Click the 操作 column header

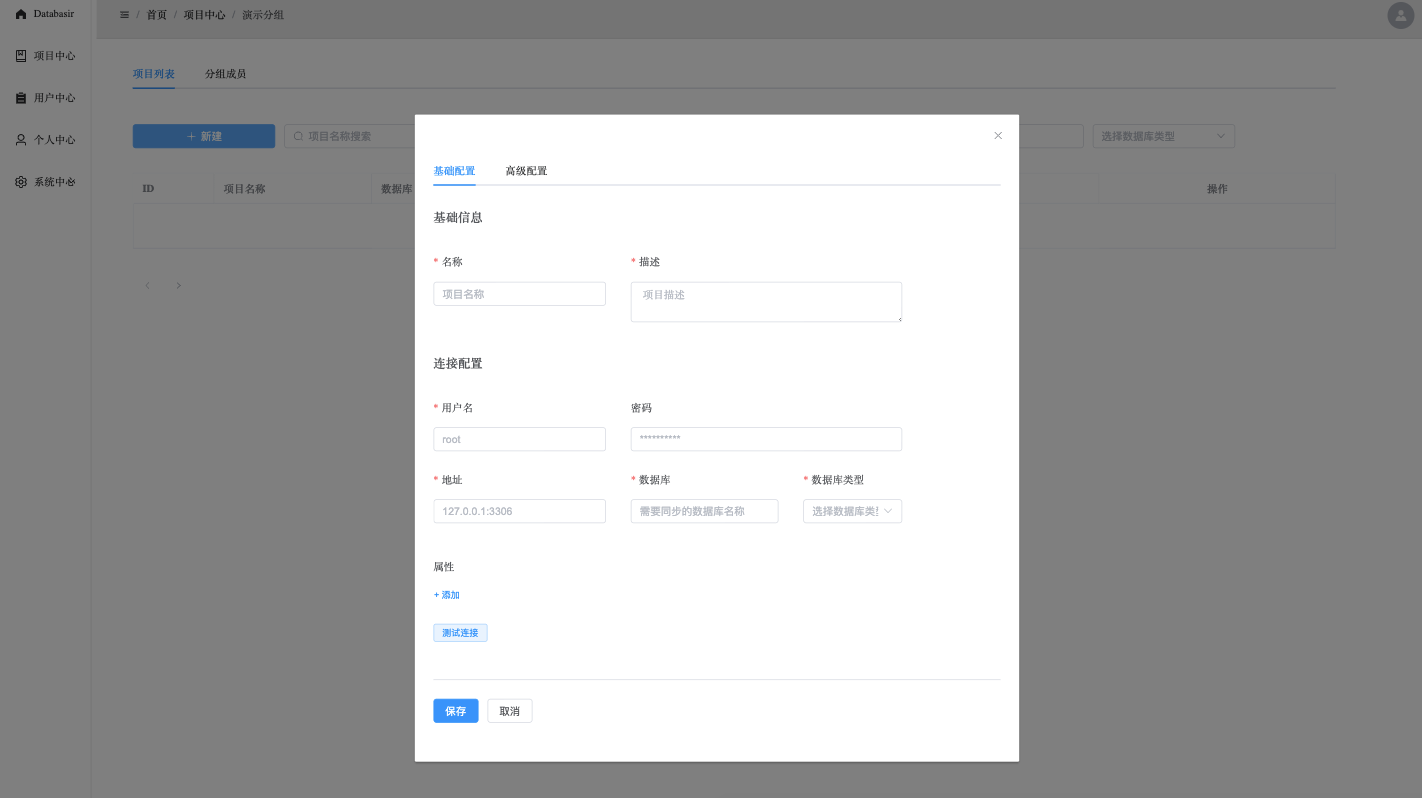[1217, 189]
